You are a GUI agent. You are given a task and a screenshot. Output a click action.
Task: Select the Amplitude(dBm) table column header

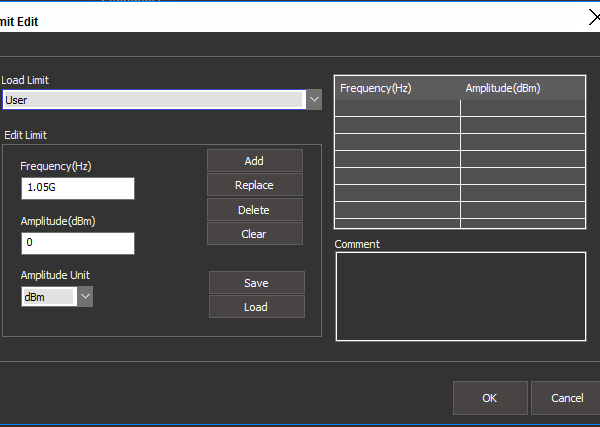[522, 89]
